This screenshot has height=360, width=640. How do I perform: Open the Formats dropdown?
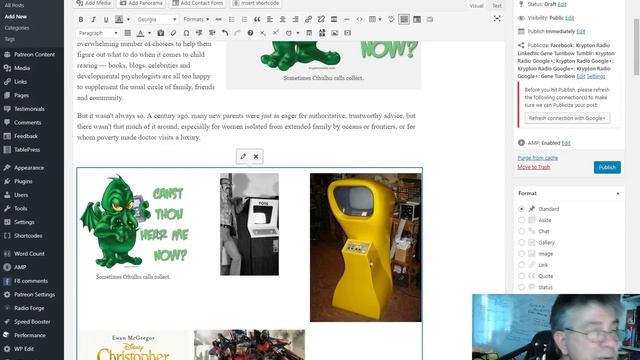coord(196,20)
